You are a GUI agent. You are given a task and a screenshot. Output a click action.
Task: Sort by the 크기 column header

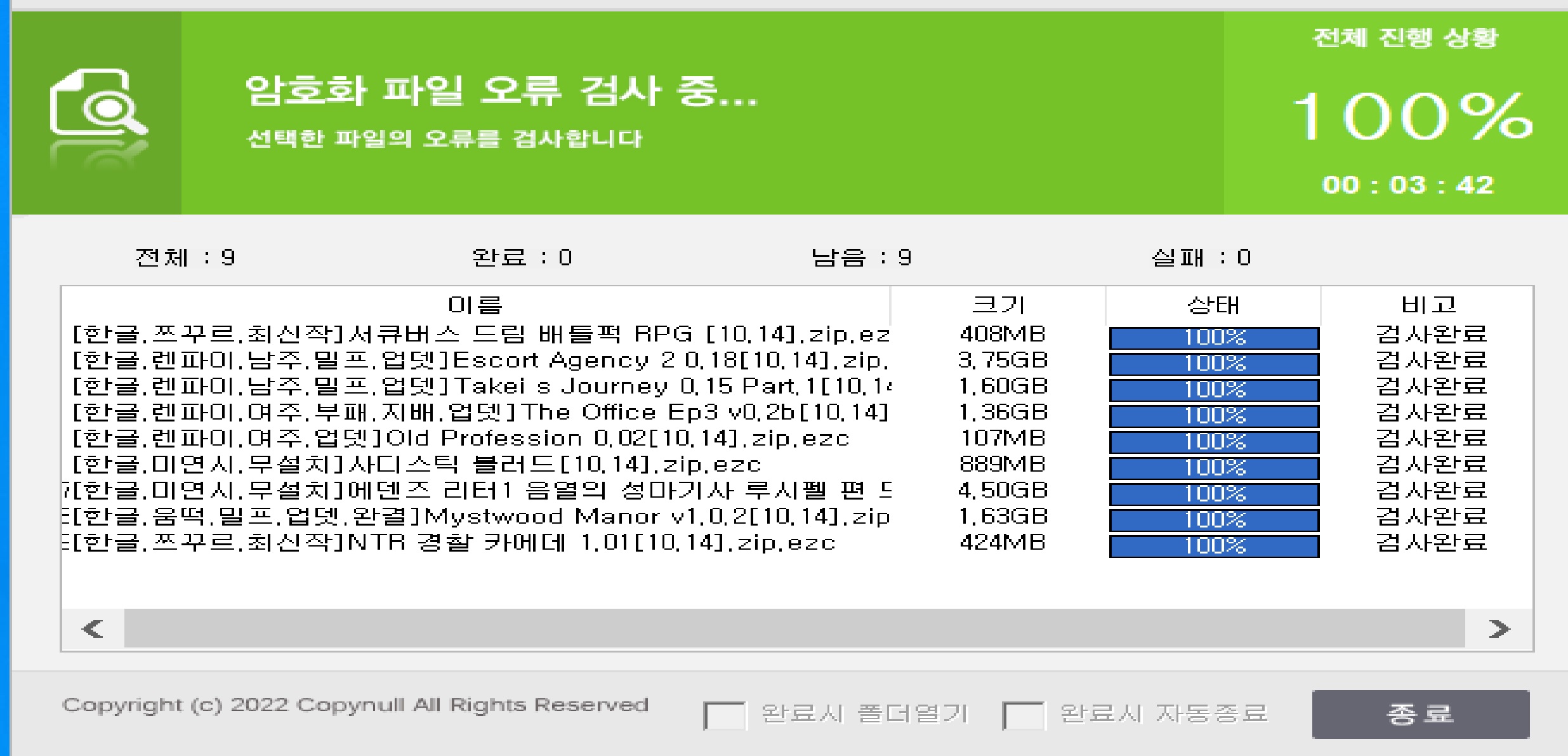[998, 305]
